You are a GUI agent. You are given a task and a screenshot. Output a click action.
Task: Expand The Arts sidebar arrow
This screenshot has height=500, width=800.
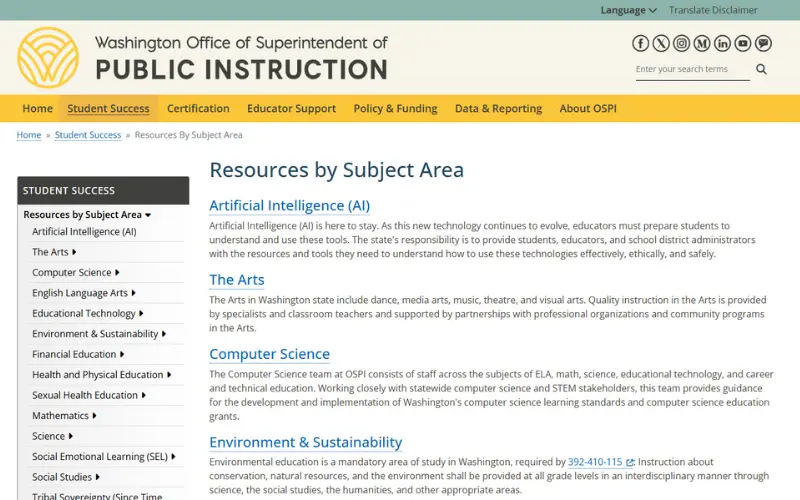74,252
